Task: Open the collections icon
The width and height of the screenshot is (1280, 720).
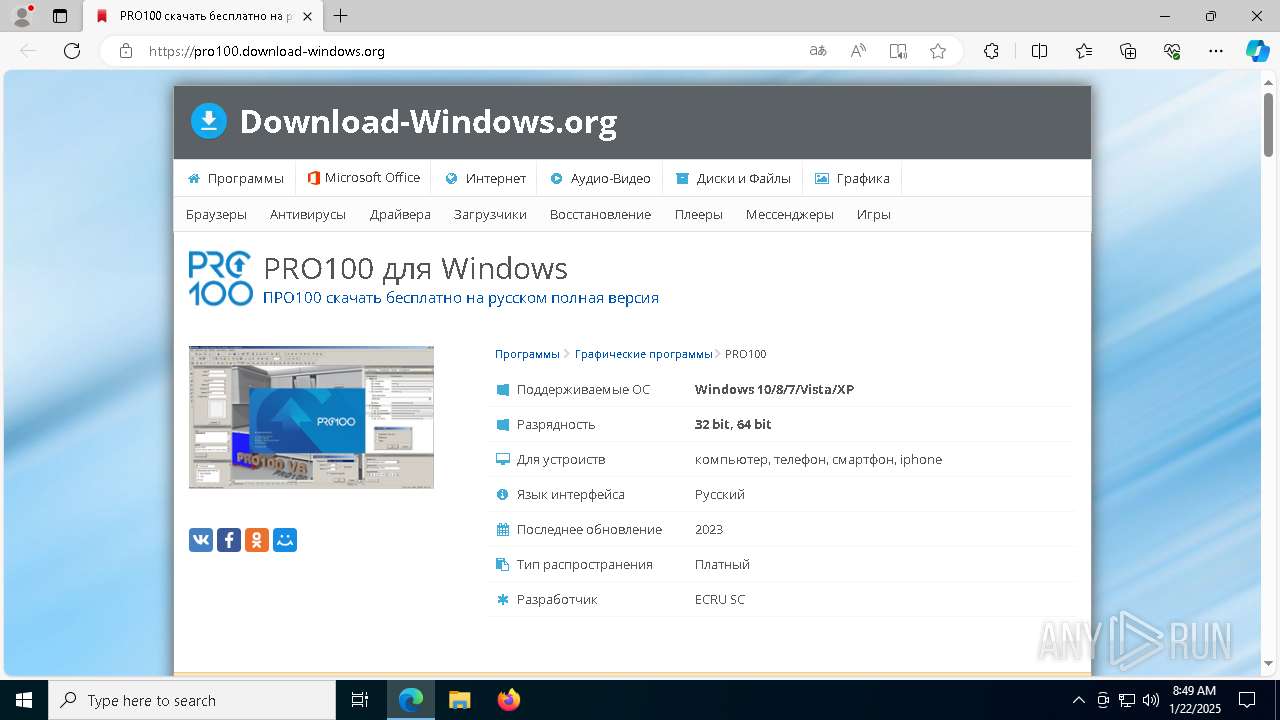Action: tap(1128, 51)
